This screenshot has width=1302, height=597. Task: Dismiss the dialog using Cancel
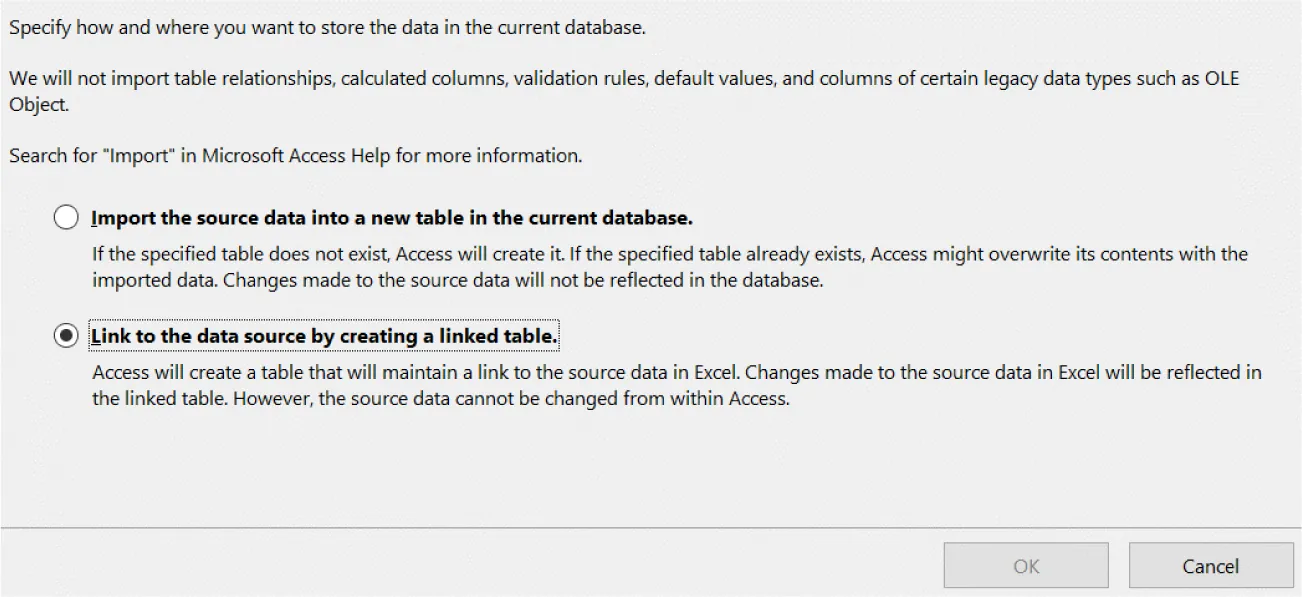click(x=1211, y=565)
